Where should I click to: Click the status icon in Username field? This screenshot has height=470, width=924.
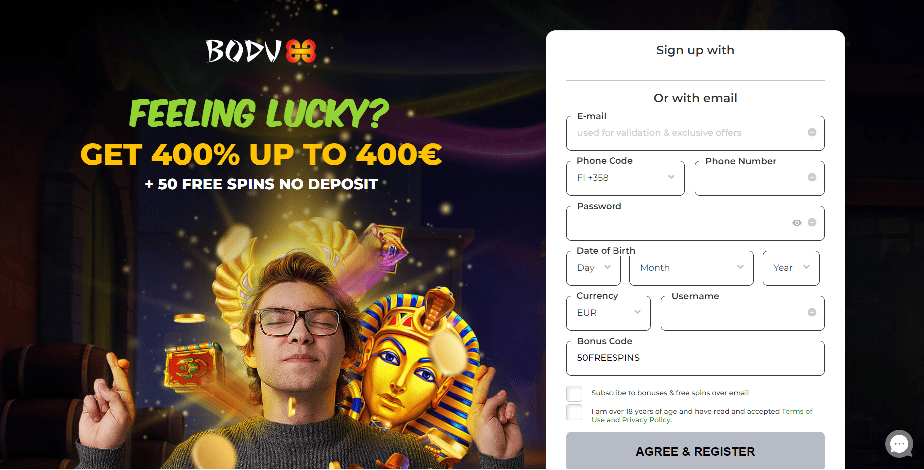point(811,312)
